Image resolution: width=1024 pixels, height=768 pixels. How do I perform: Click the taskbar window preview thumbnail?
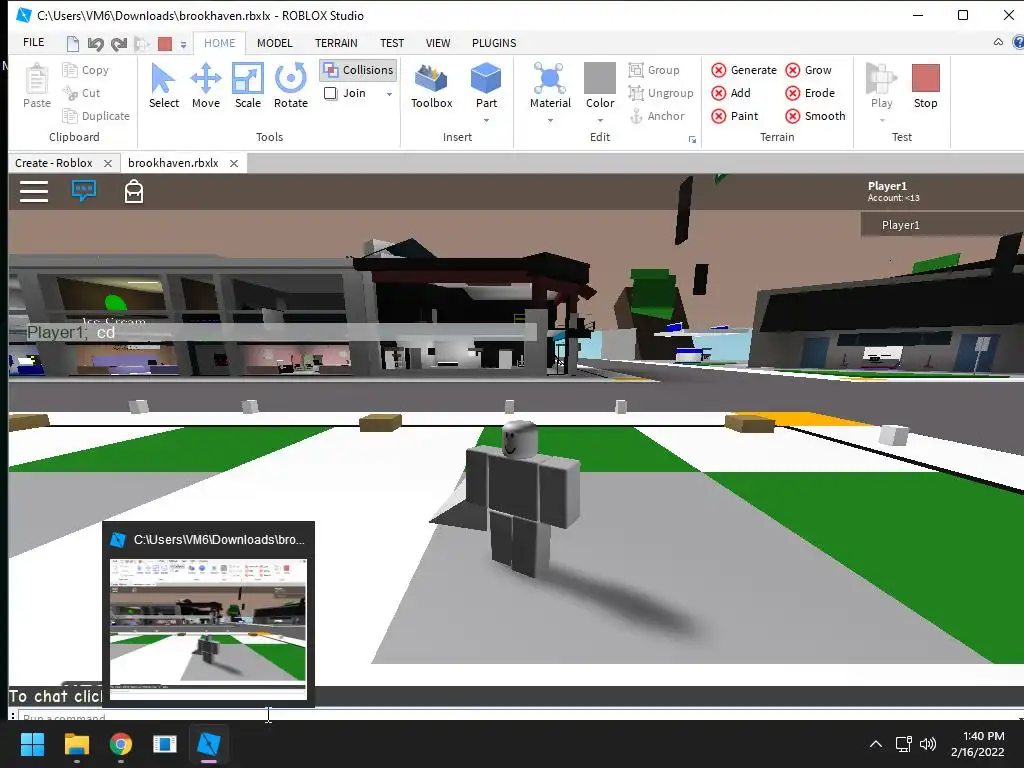click(208, 629)
